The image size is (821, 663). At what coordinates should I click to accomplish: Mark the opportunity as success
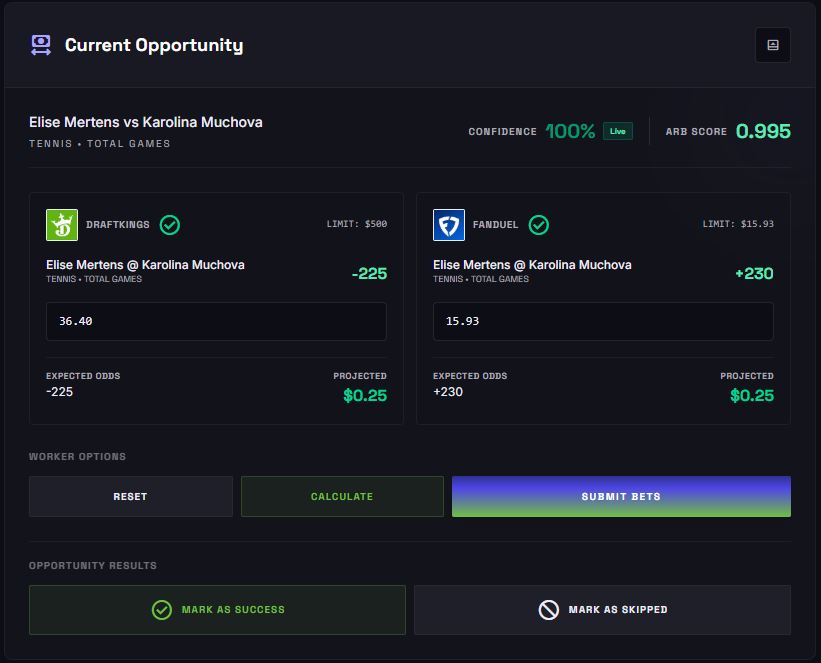pos(217,610)
